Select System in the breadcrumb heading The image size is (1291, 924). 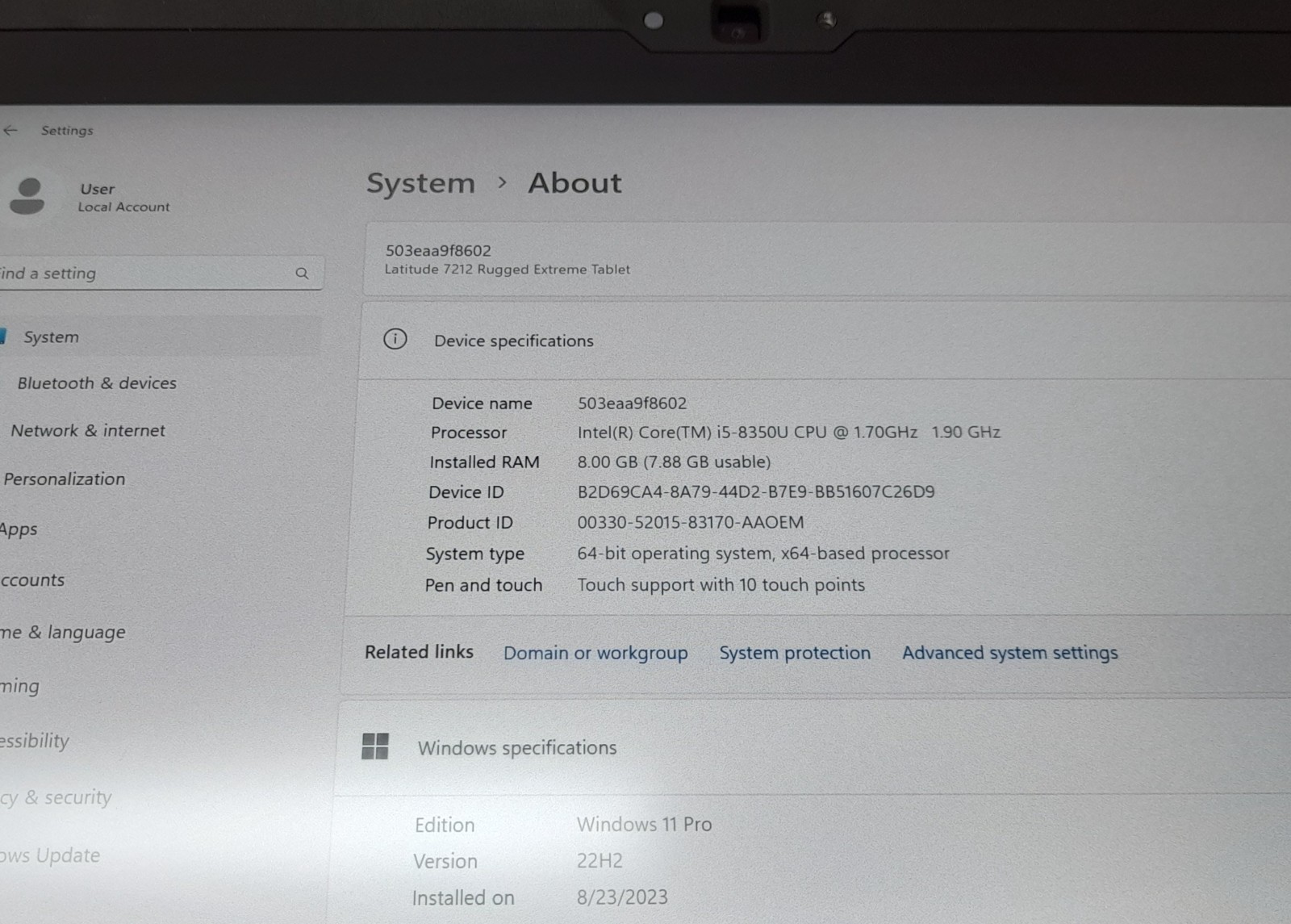point(420,183)
